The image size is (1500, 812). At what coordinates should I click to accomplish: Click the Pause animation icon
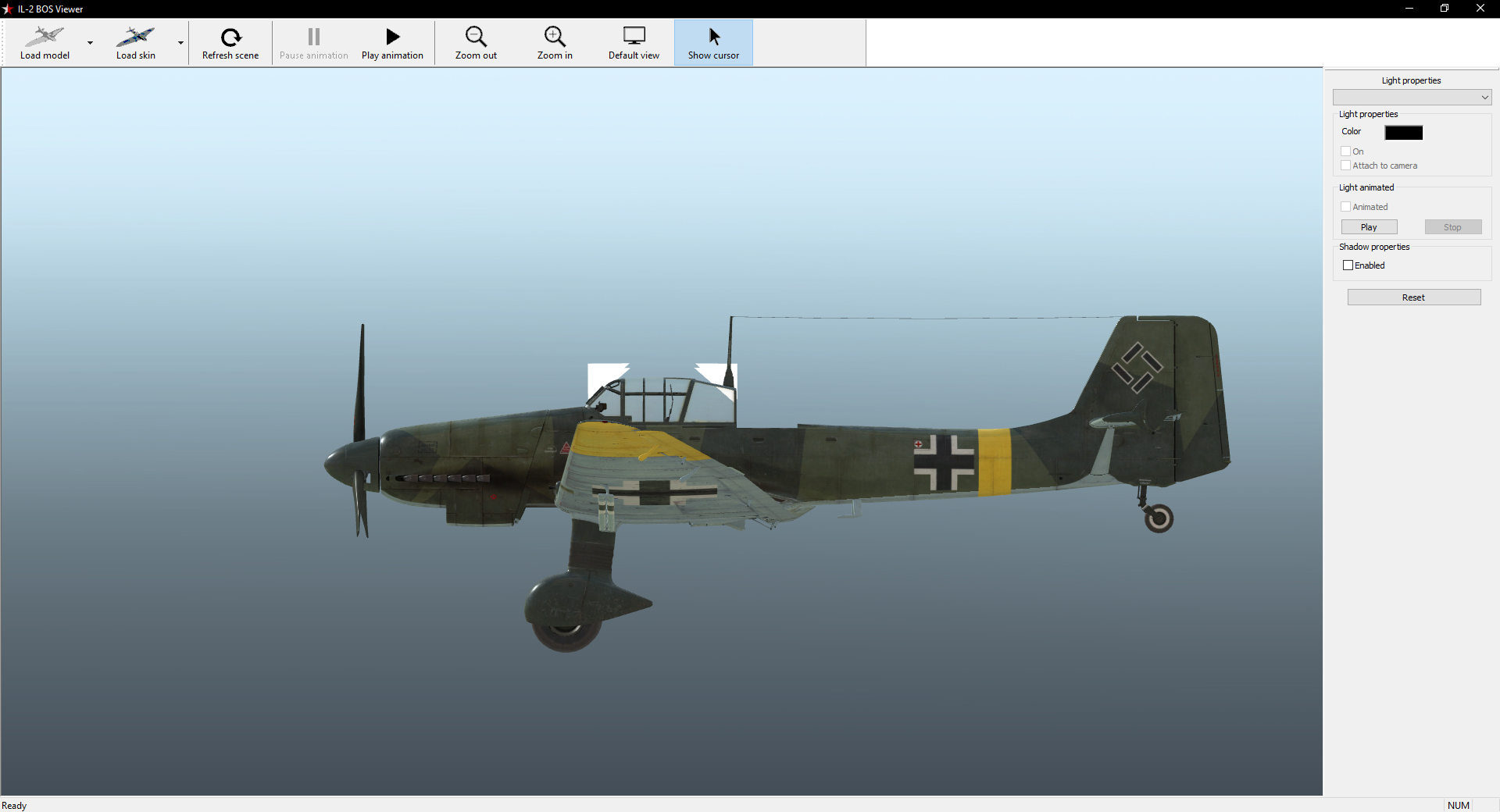314,37
